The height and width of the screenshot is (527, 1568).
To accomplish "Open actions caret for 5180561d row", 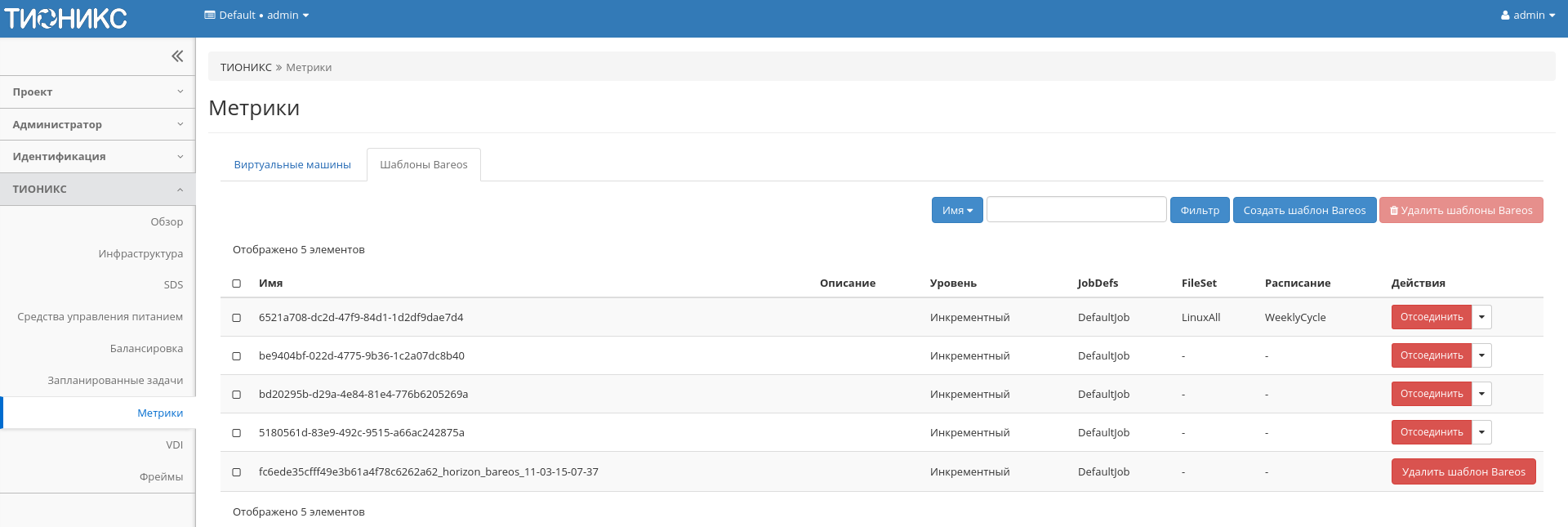I will pos(1481,432).
